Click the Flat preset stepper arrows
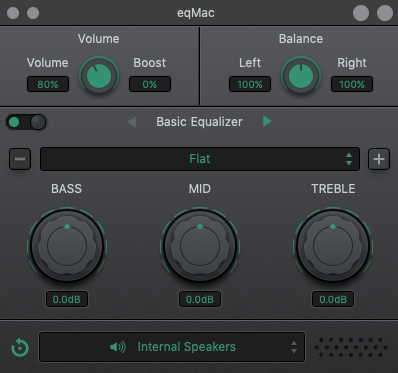This screenshot has width=398, height=373. 349,159
